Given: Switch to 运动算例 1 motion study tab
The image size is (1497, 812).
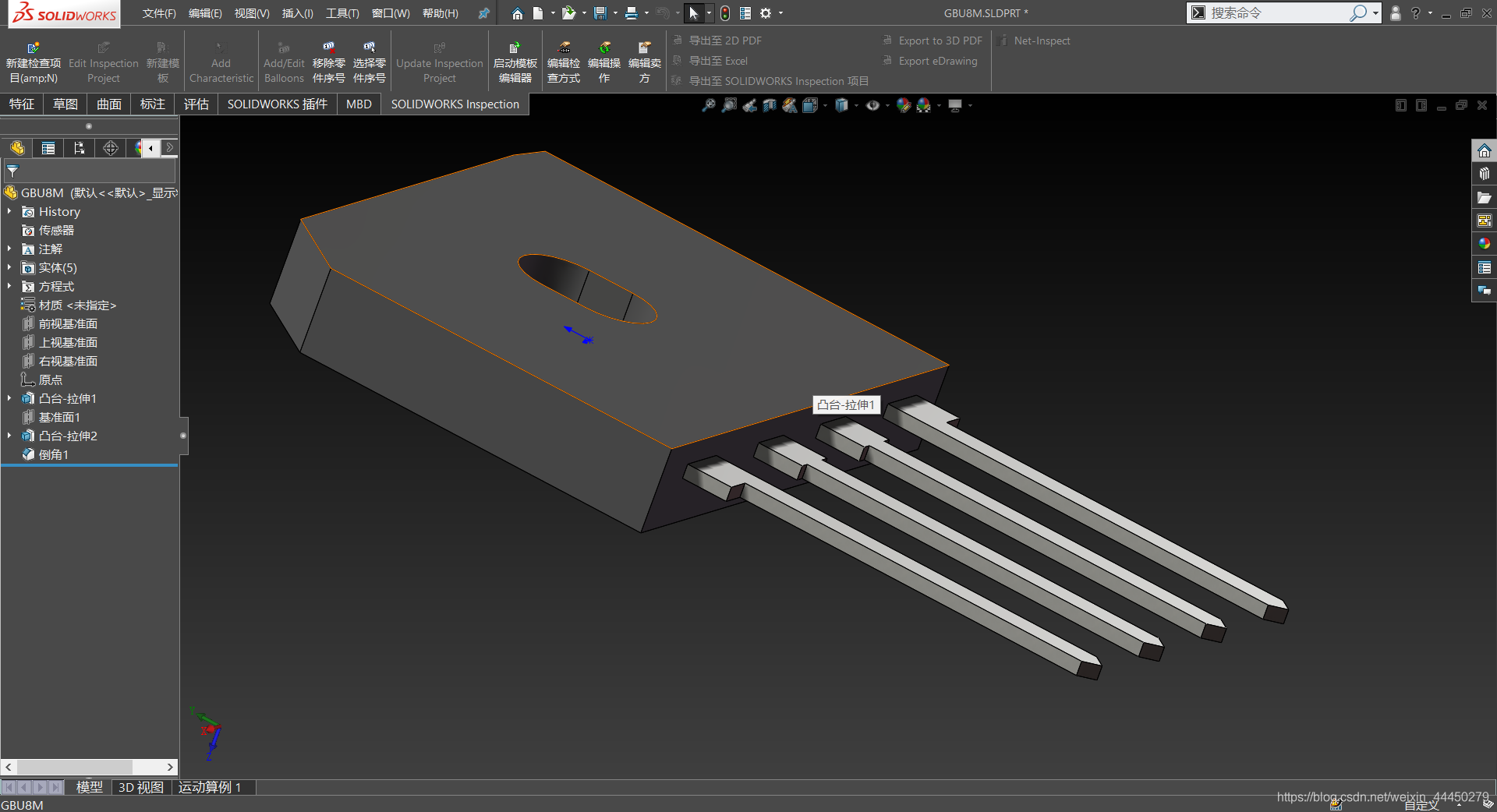Looking at the screenshot, I should click(x=210, y=787).
